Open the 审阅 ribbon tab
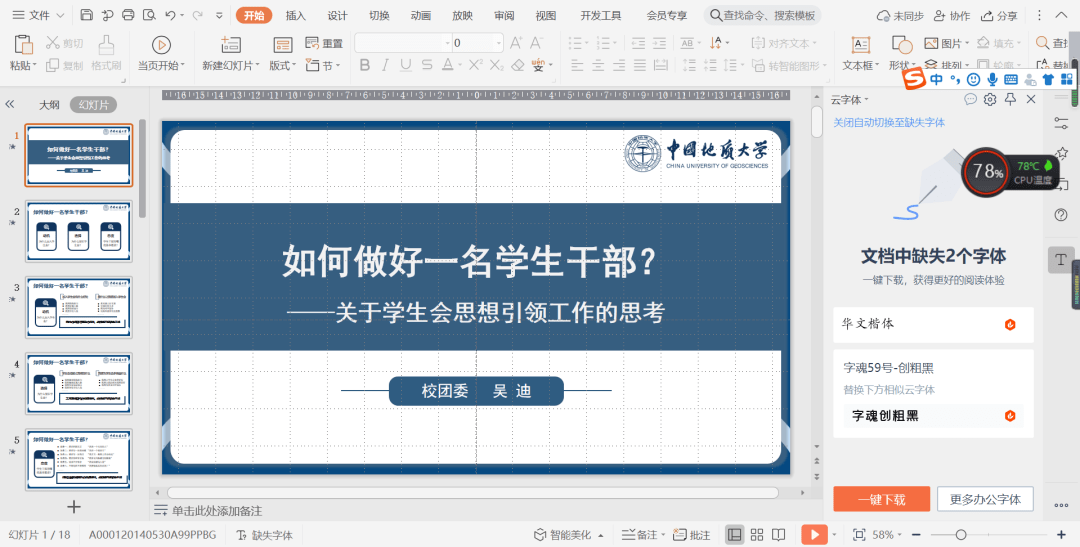The width and height of the screenshot is (1080, 547). pos(504,15)
